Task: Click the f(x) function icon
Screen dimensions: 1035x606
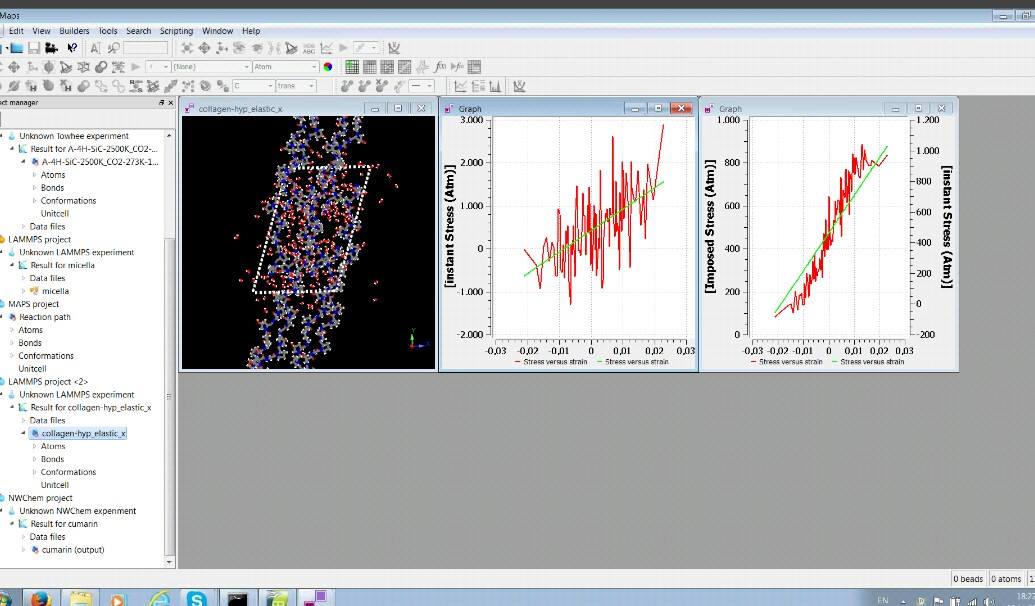Action: [440, 67]
